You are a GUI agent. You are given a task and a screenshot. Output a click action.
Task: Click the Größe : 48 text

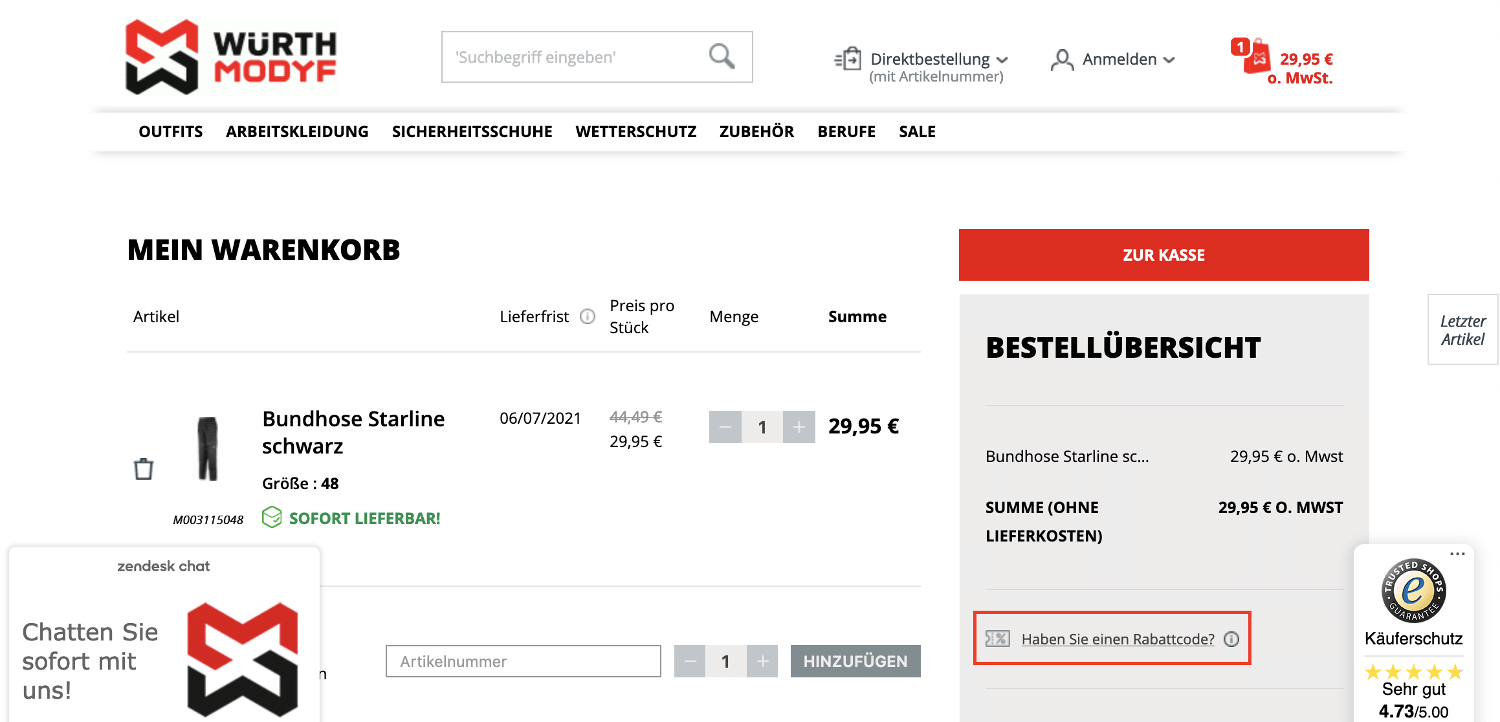[301, 483]
